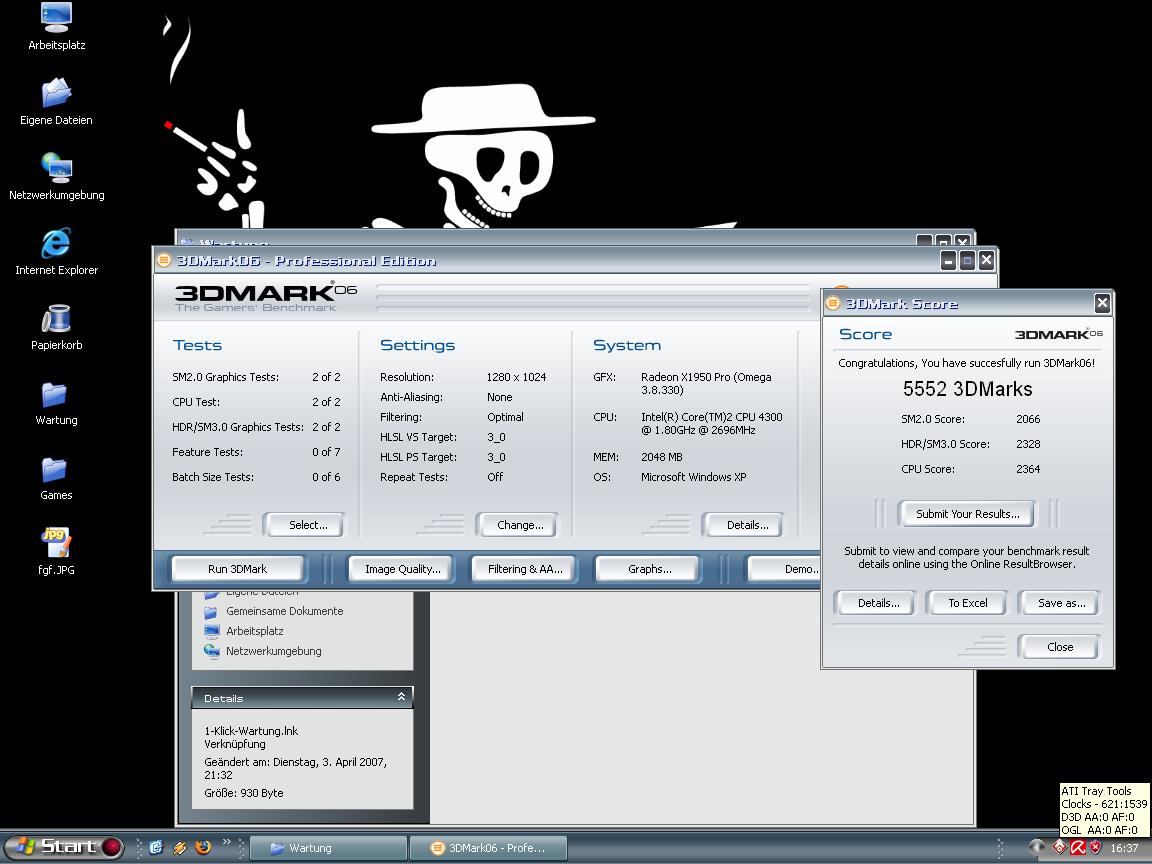Viewport: 1152px width, 864px height.
Task: Click the Batch Size Tests value 0 of 6
Action: (326, 477)
